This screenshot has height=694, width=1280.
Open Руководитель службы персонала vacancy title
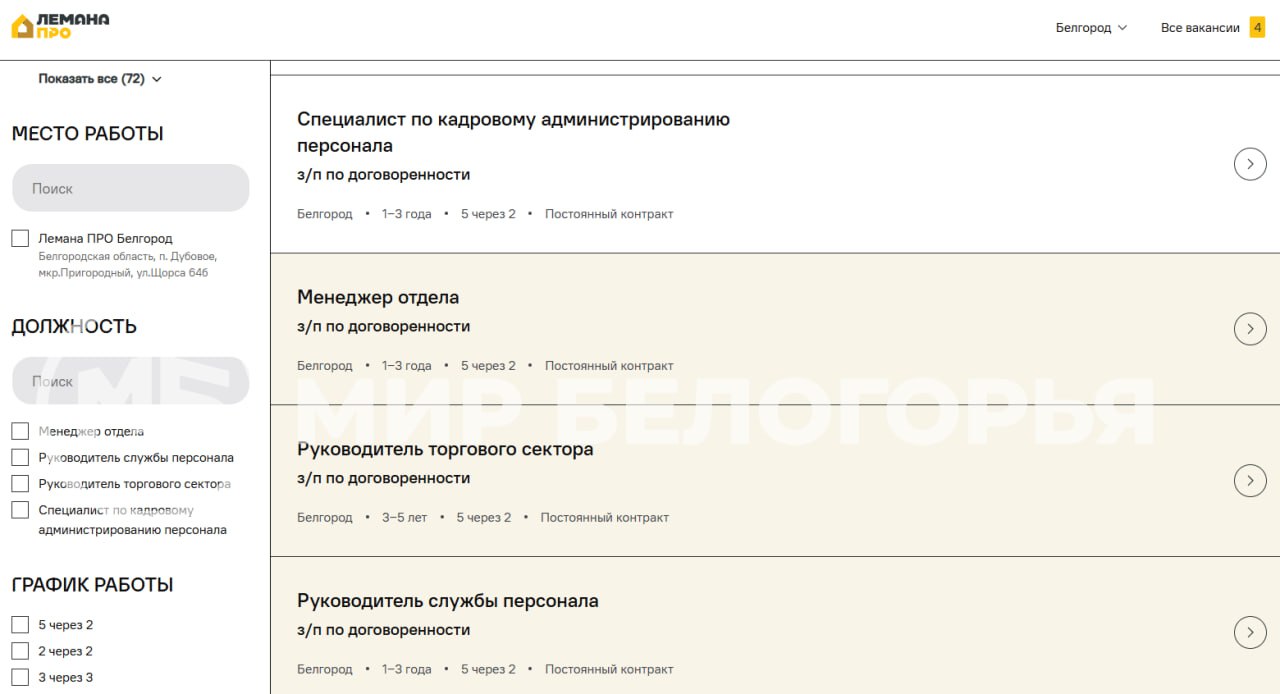(447, 601)
